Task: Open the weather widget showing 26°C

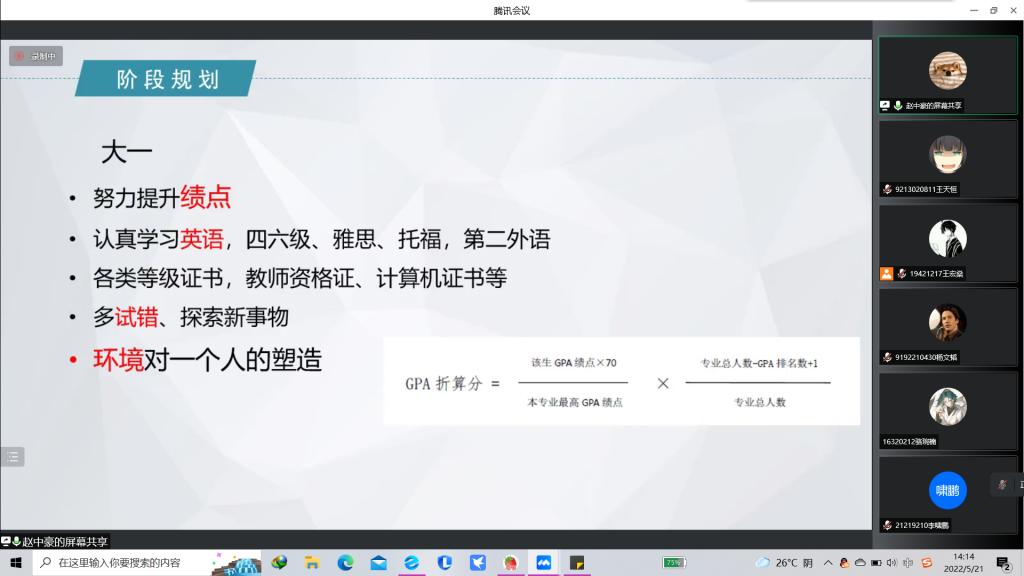Action: 785,563
